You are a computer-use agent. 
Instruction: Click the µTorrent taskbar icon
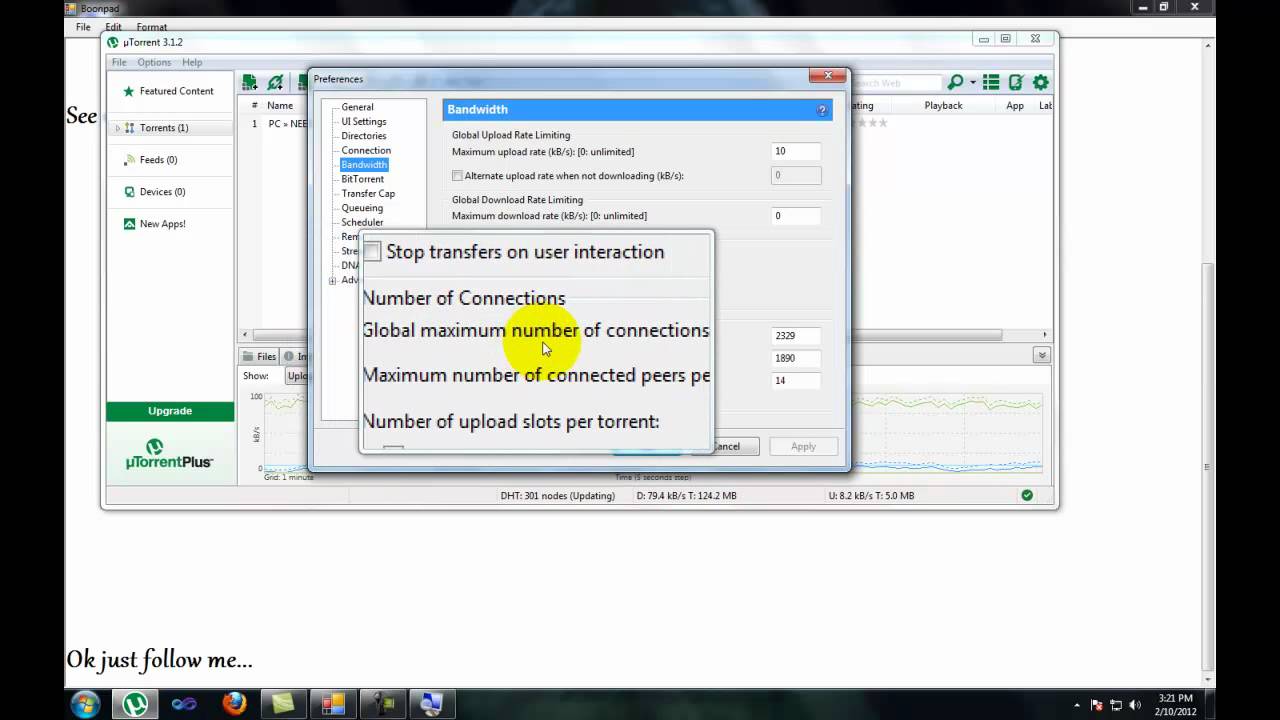tap(135, 704)
